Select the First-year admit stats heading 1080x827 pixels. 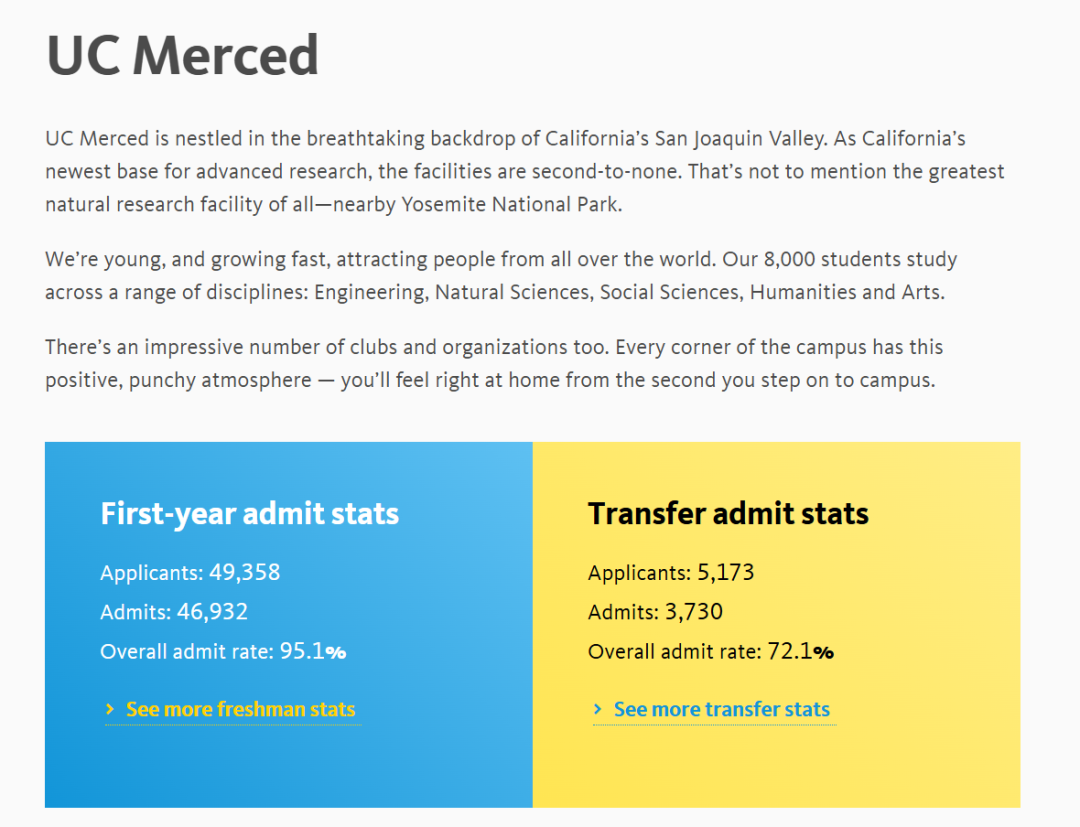pyautogui.click(x=249, y=514)
